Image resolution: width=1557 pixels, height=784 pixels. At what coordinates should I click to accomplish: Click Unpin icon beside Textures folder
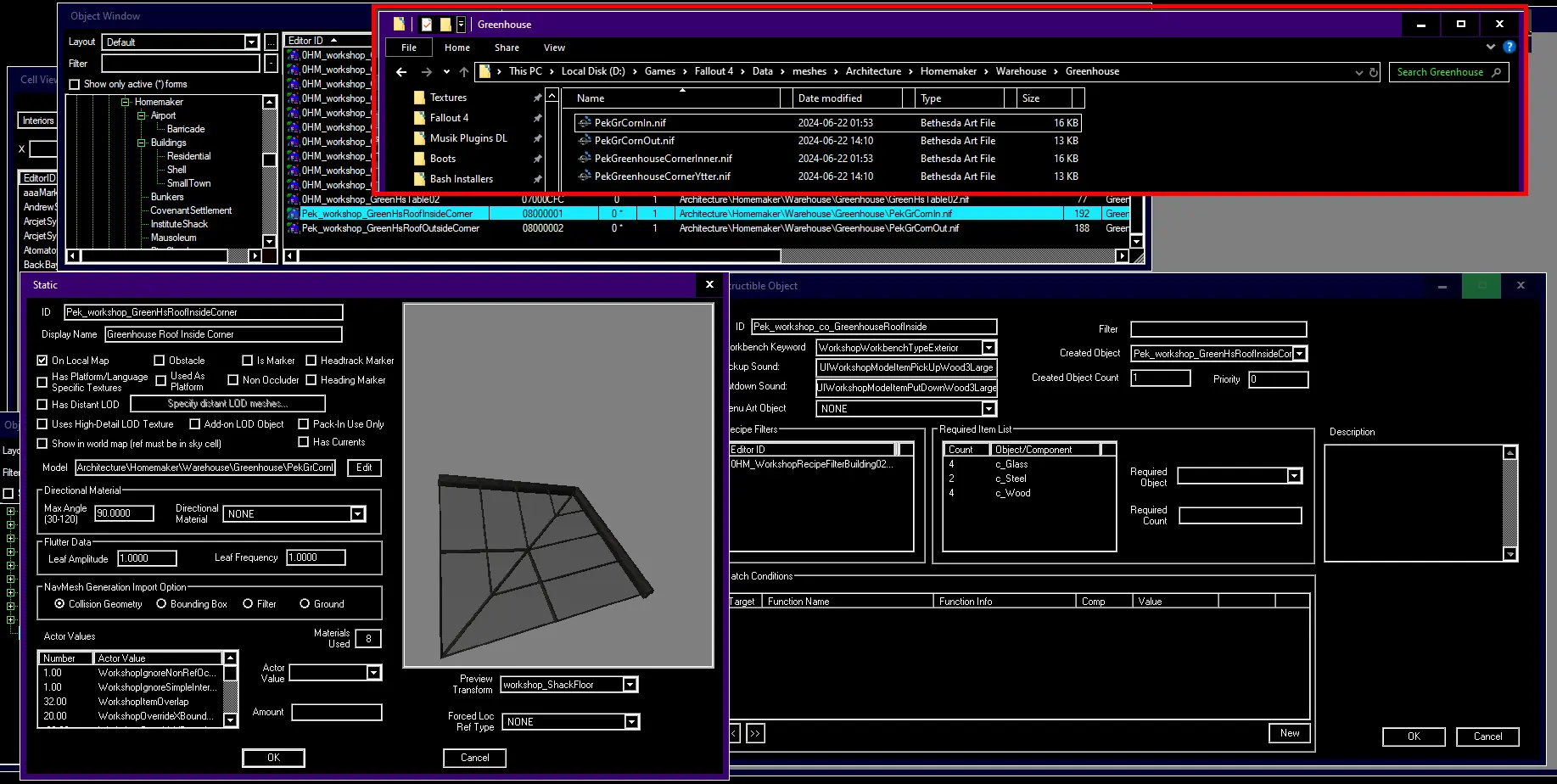point(537,98)
